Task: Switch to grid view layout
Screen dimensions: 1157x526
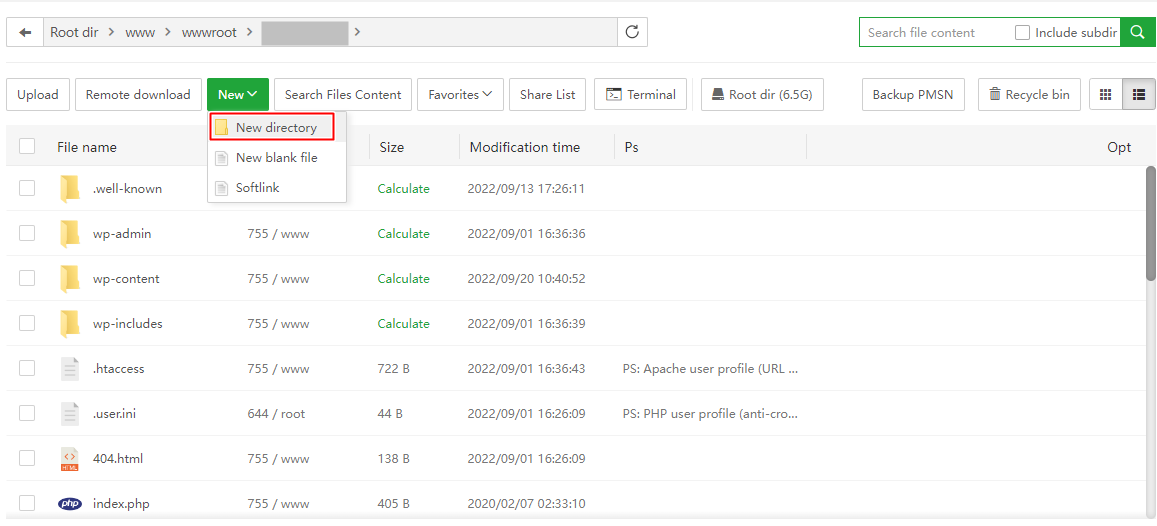Action: click(1106, 94)
